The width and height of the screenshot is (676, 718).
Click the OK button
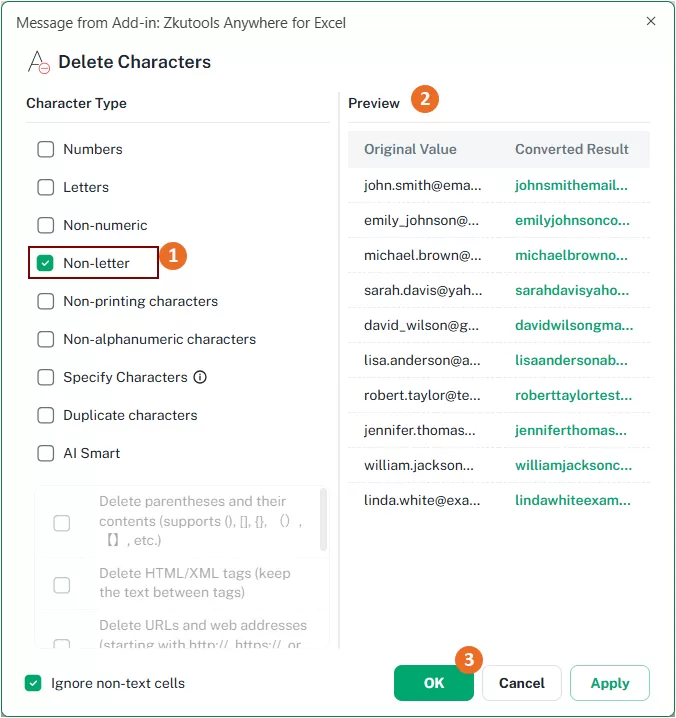pos(434,683)
